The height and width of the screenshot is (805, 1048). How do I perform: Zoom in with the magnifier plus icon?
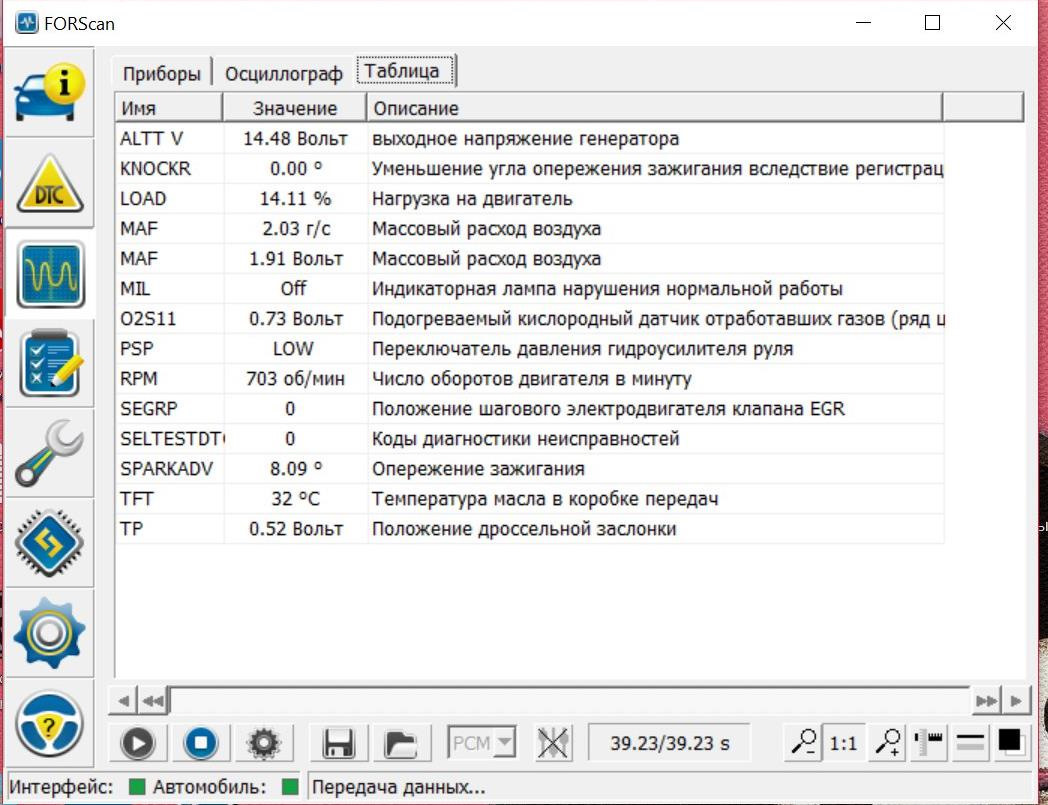click(x=888, y=742)
